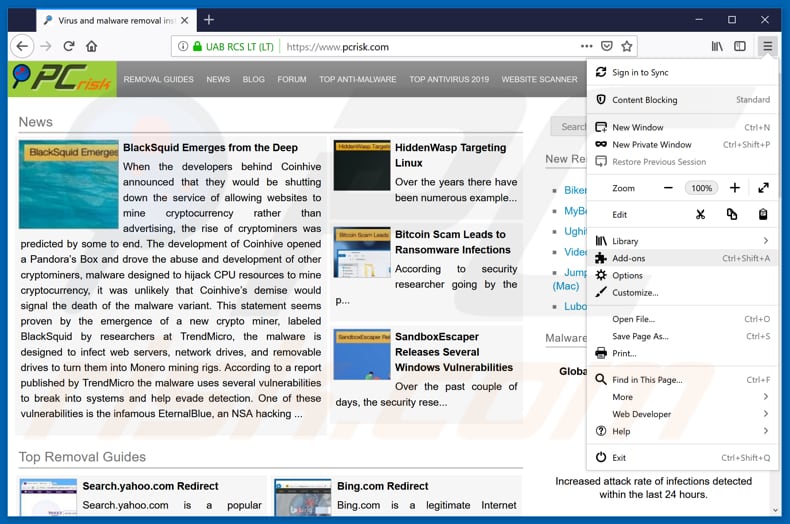This screenshot has width=790, height=524.
Task: Open the Library toolbar icon
Action: (x=717, y=47)
